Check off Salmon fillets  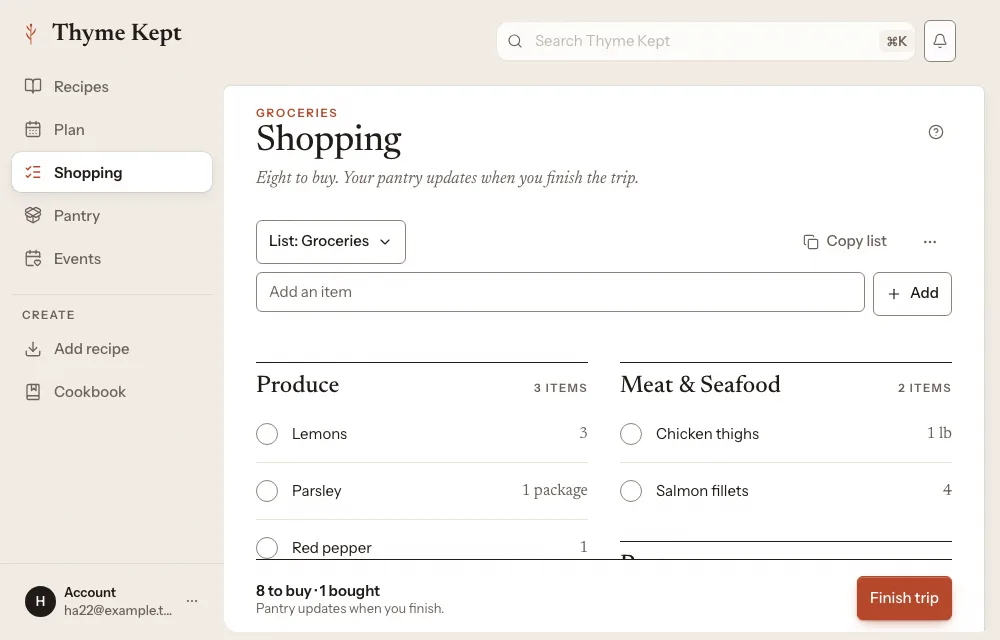(631, 491)
